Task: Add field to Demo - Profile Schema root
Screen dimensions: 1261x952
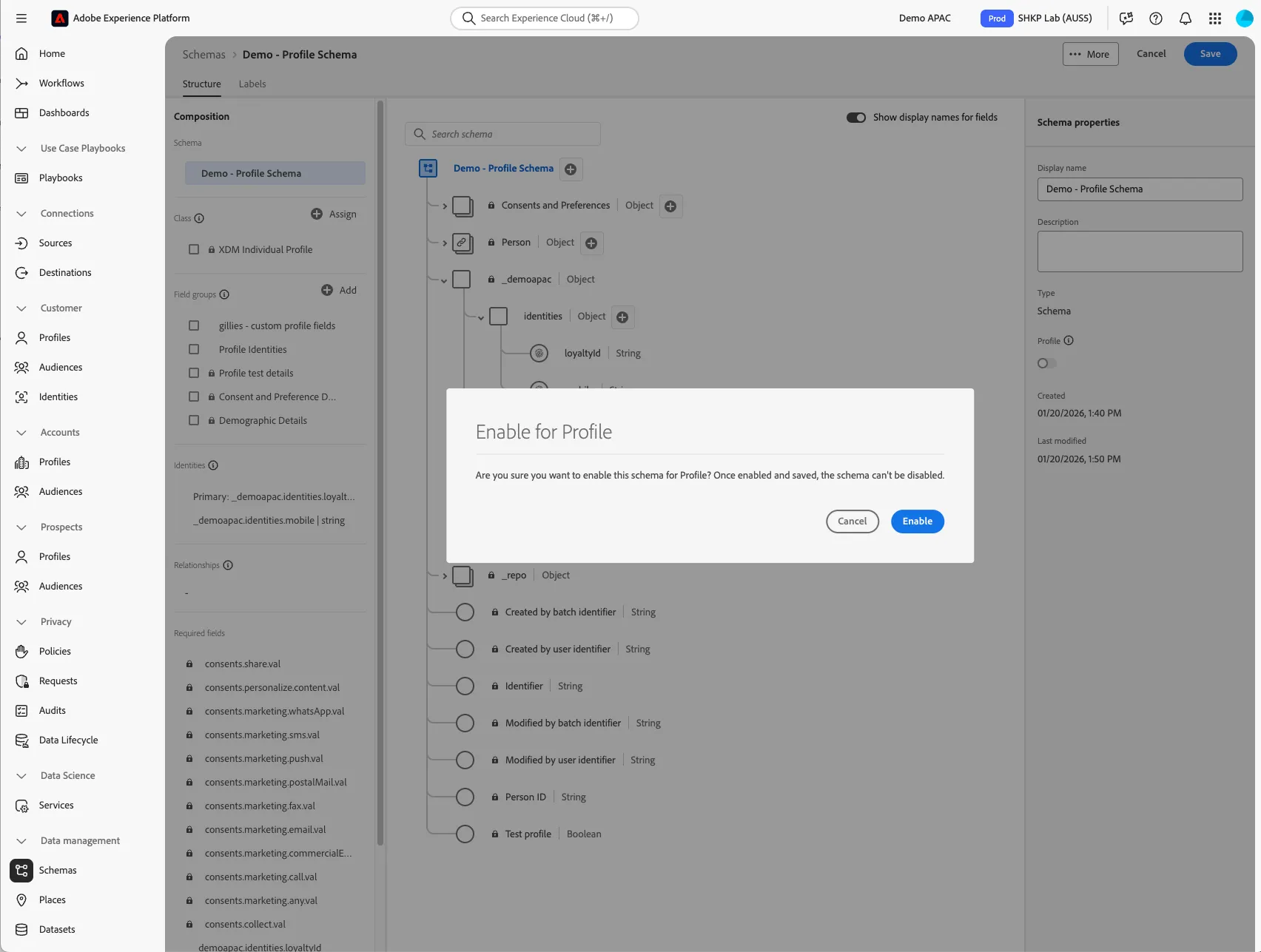Action: click(571, 169)
